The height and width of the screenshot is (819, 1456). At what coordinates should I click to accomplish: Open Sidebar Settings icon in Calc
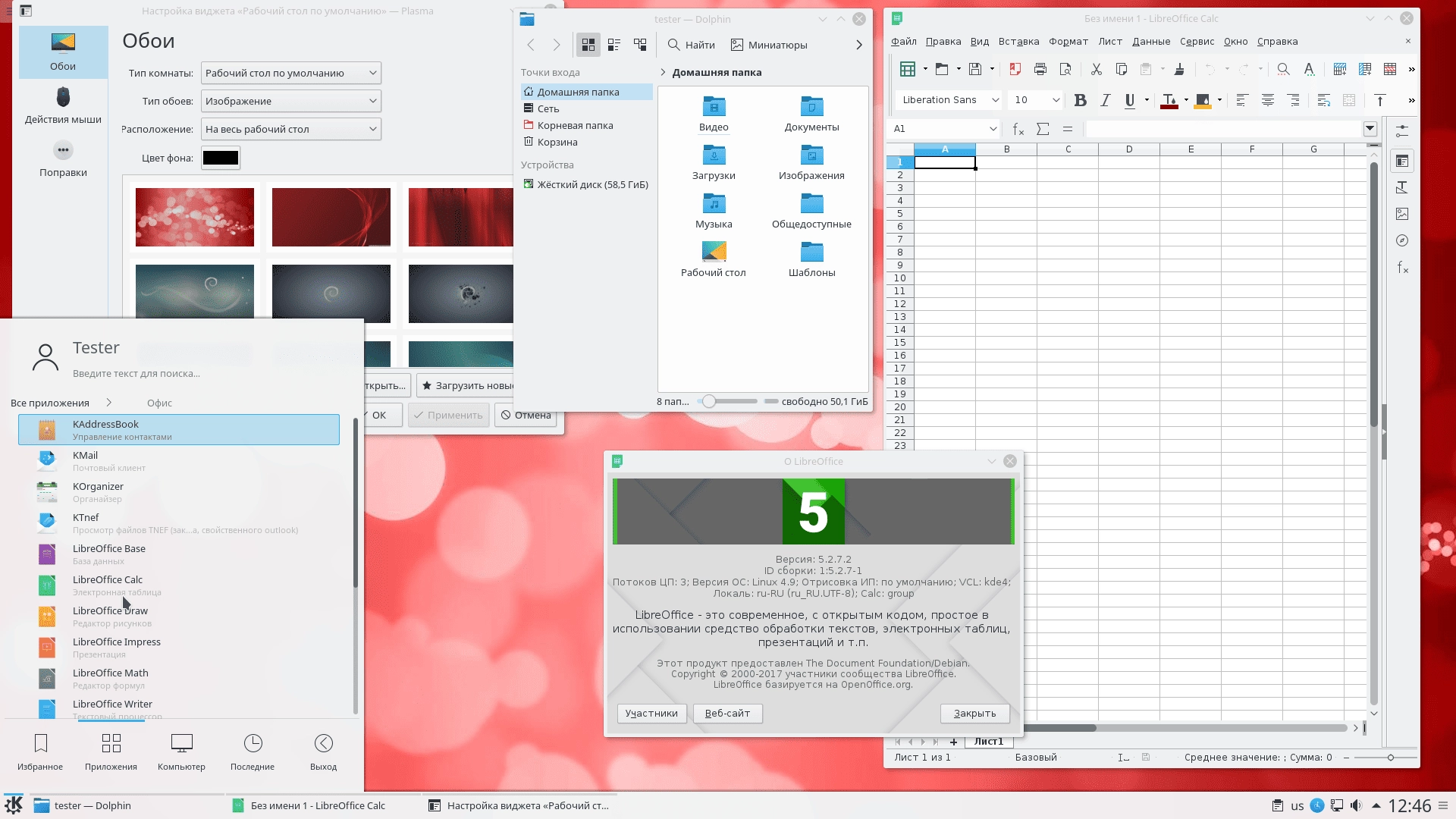(1402, 130)
